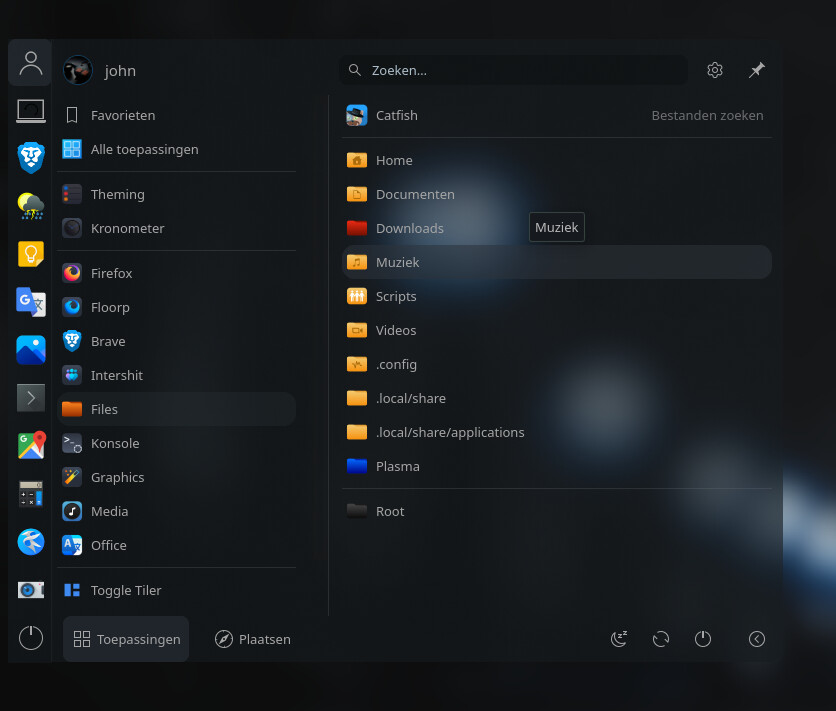Open the .local/share/applications folder
This screenshot has width=836, height=711.
tap(557, 432)
